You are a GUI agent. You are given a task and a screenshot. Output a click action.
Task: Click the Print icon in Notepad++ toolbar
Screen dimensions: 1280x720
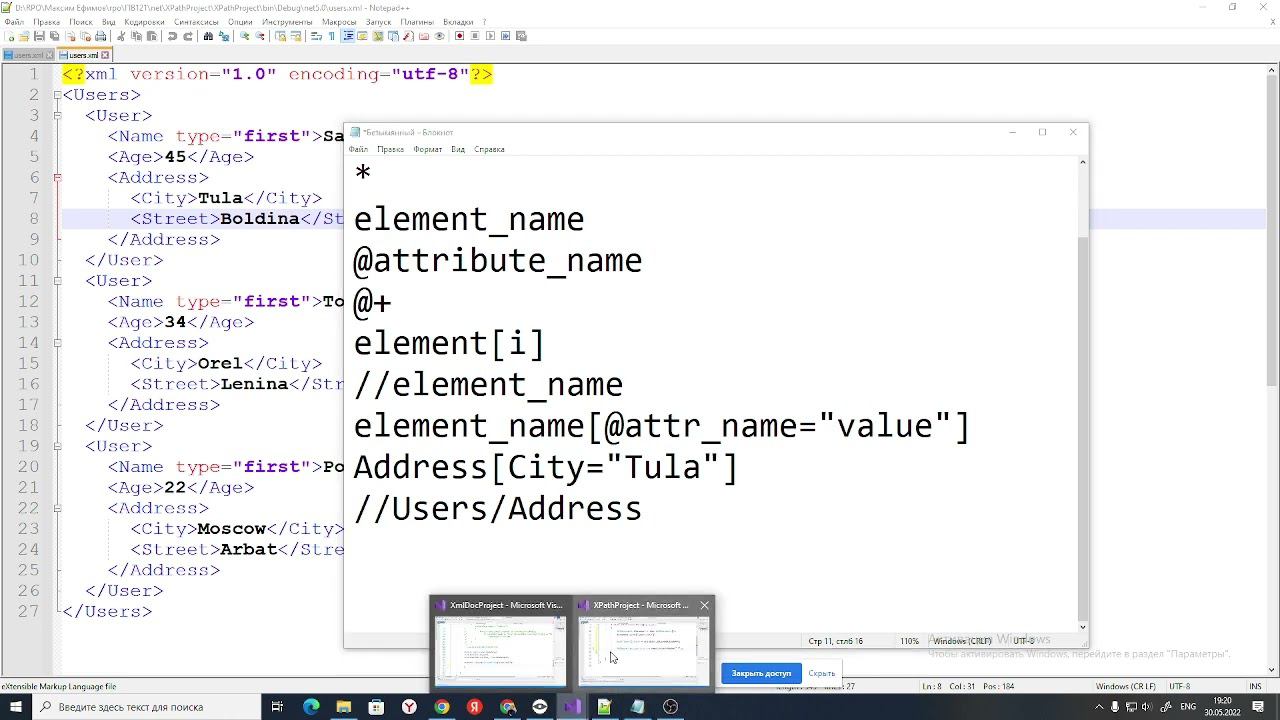pyautogui.click(x=100, y=36)
